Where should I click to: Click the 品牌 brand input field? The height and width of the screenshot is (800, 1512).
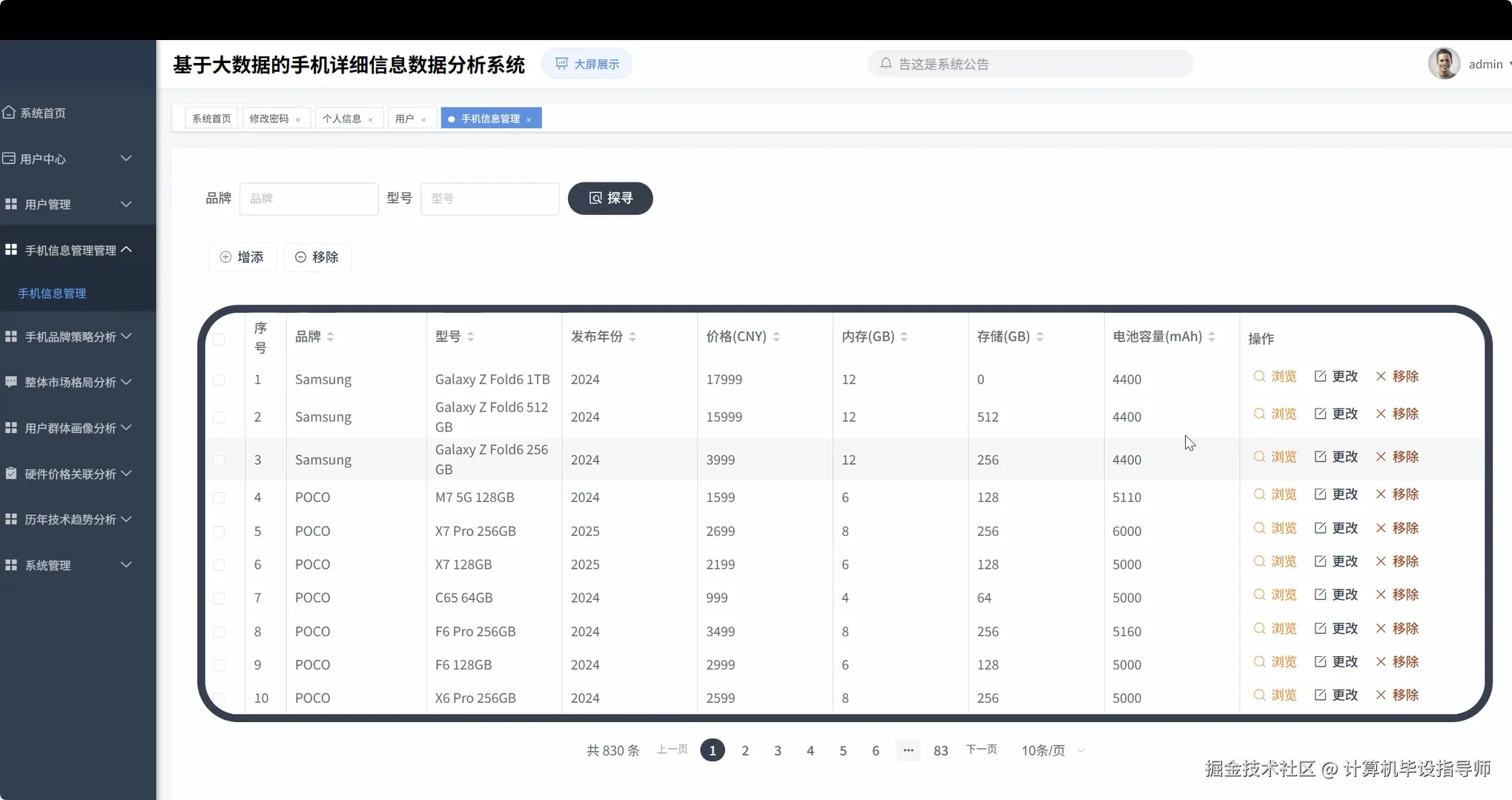pos(309,198)
